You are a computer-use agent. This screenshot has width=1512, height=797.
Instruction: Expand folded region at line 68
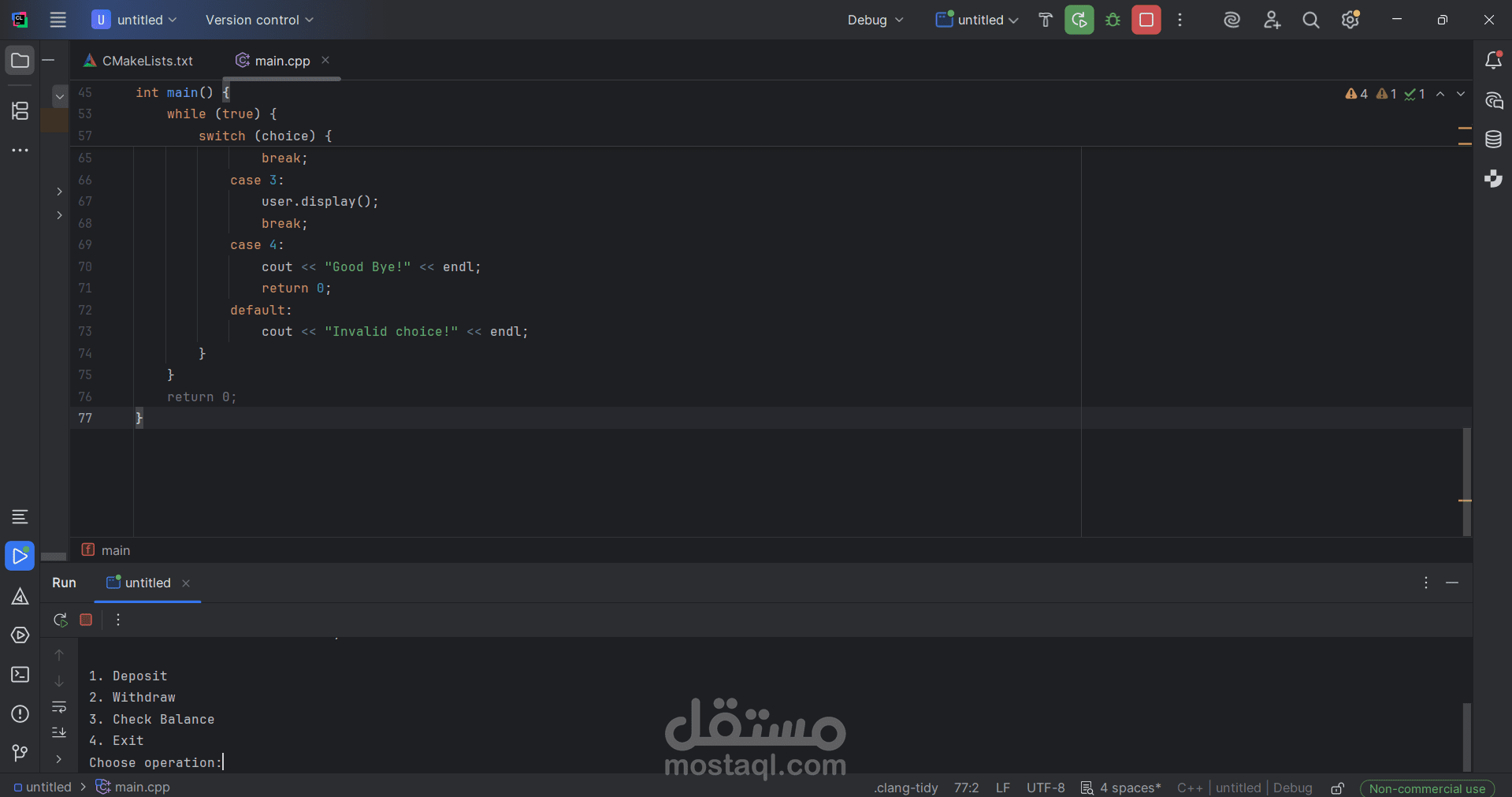(59, 214)
